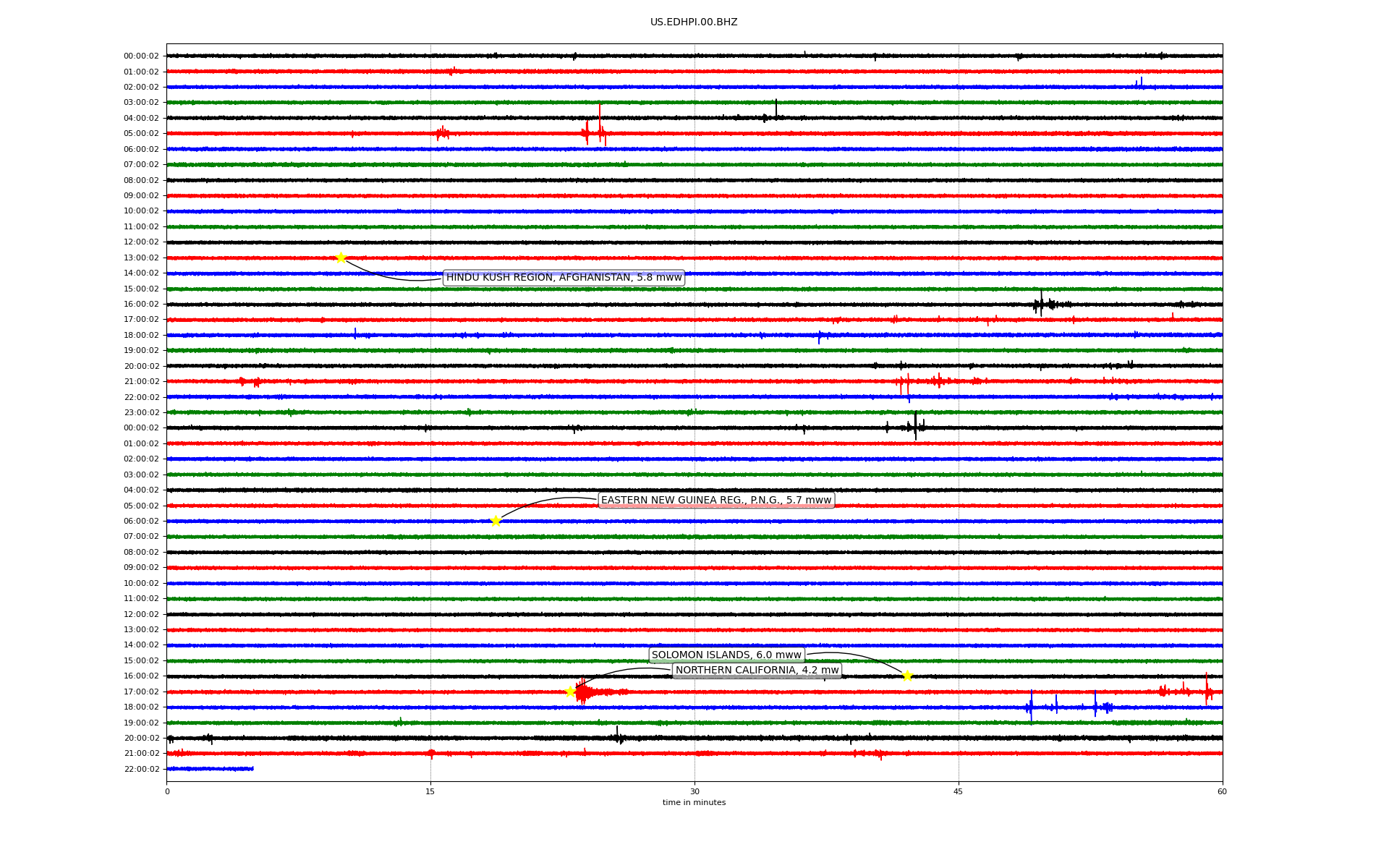
Task: Click the first 00:00:02 row label
Action: (x=141, y=56)
